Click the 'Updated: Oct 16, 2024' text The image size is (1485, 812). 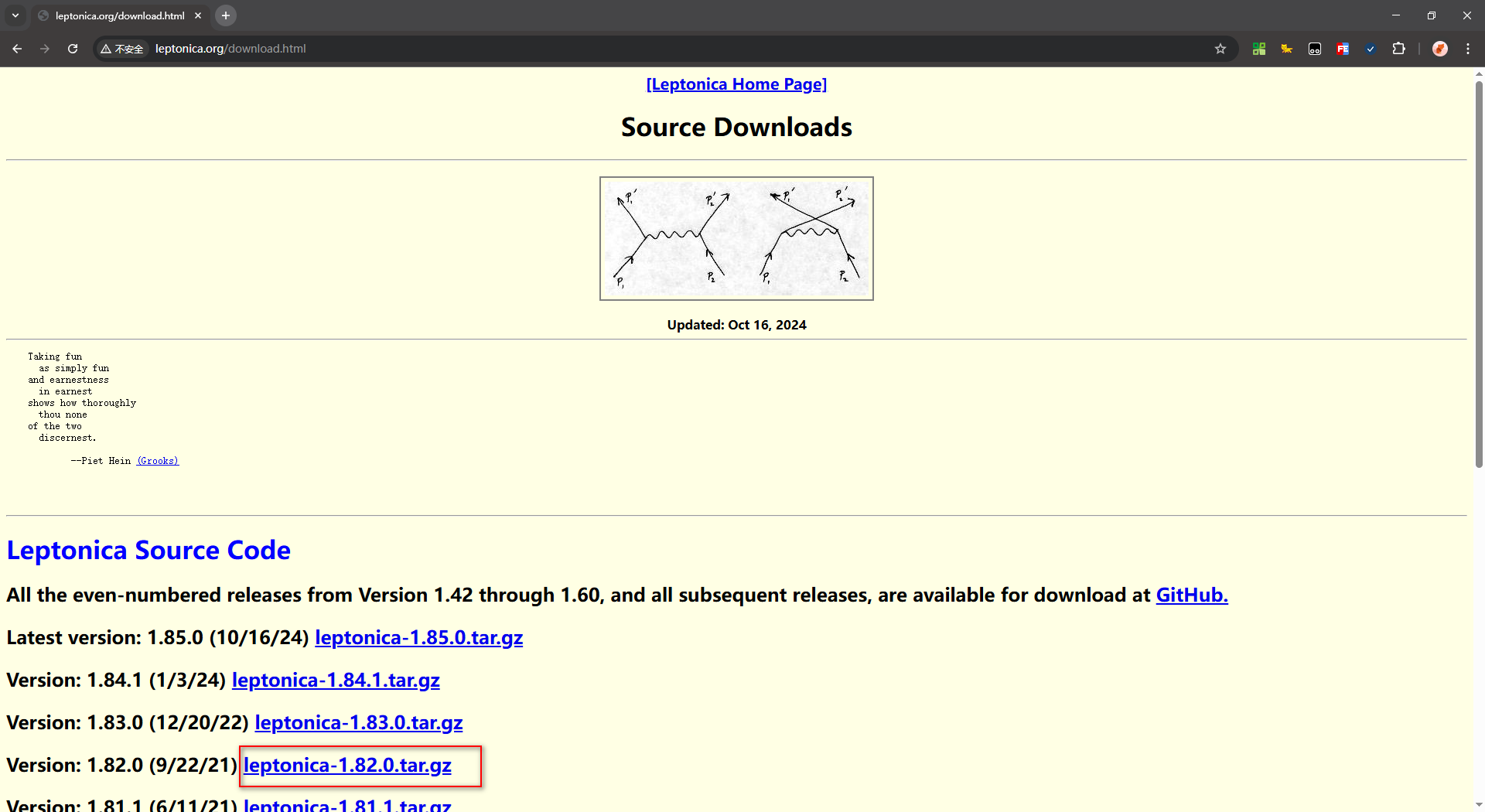point(736,325)
